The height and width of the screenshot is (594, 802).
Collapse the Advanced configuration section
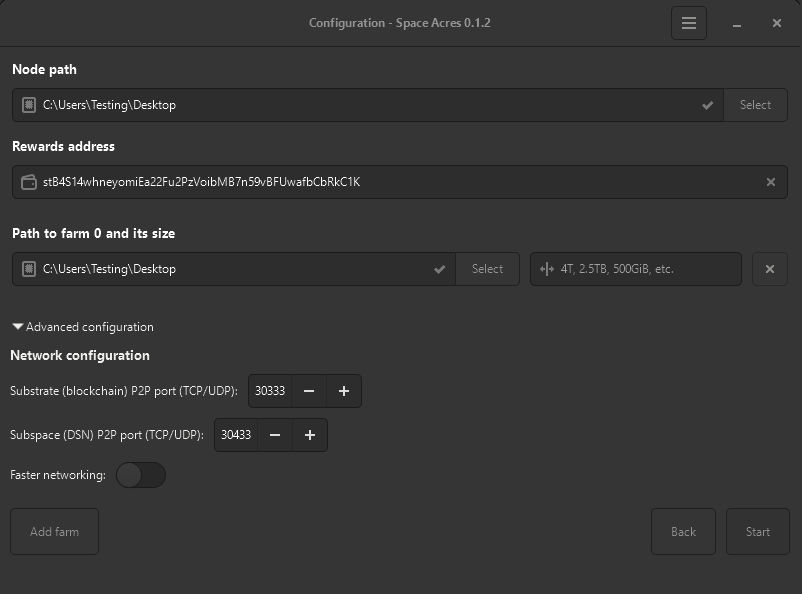tap(82, 327)
